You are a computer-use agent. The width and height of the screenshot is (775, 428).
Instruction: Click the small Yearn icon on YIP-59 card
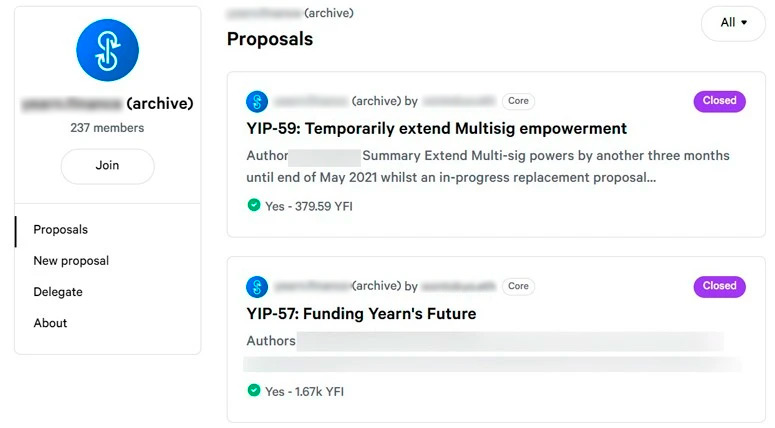point(257,101)
